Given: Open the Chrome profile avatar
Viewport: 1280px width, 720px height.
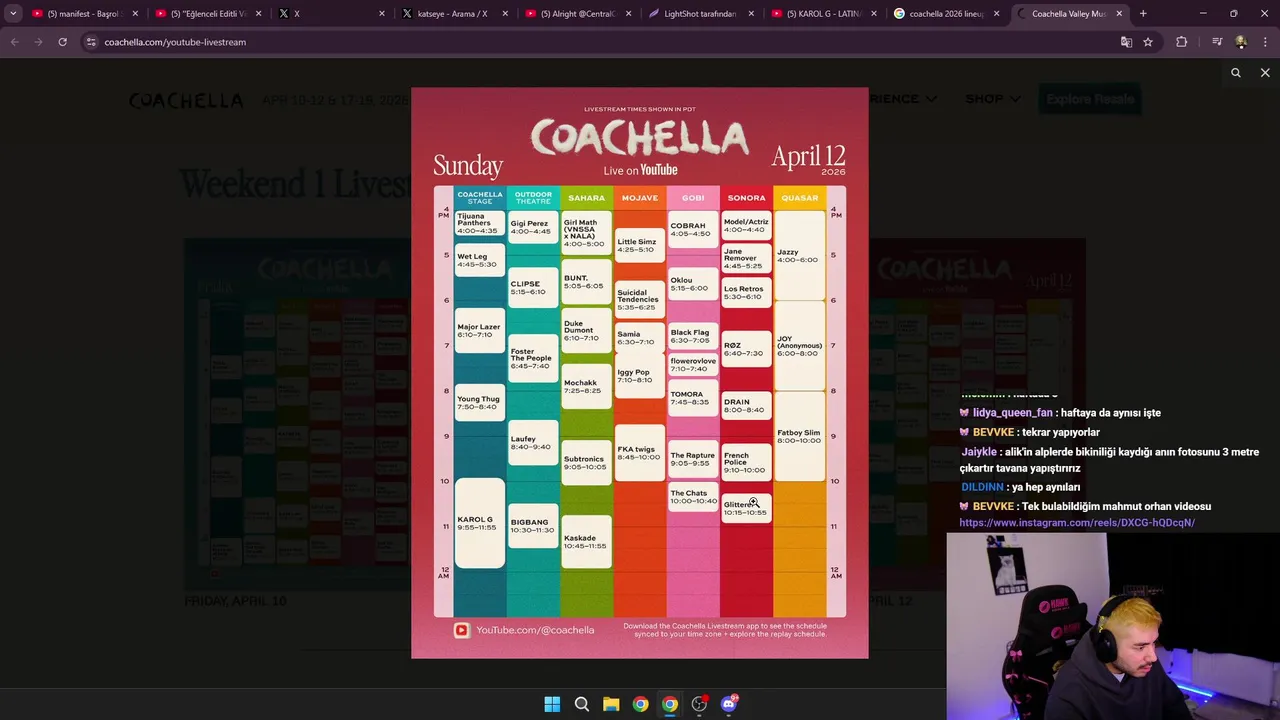Looking at the screenshot, I should [1241, 42].
